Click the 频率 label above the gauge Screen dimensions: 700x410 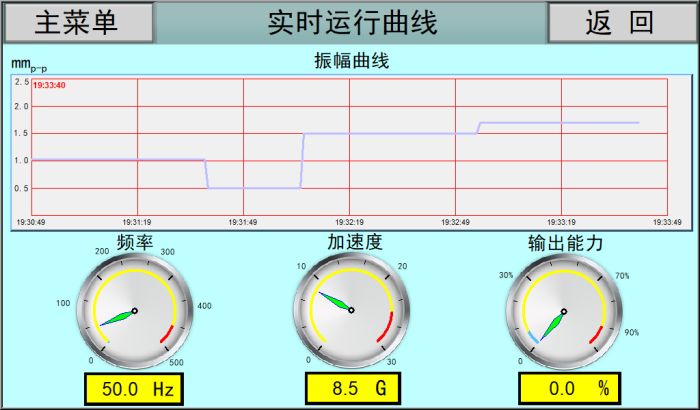[135, 242]
